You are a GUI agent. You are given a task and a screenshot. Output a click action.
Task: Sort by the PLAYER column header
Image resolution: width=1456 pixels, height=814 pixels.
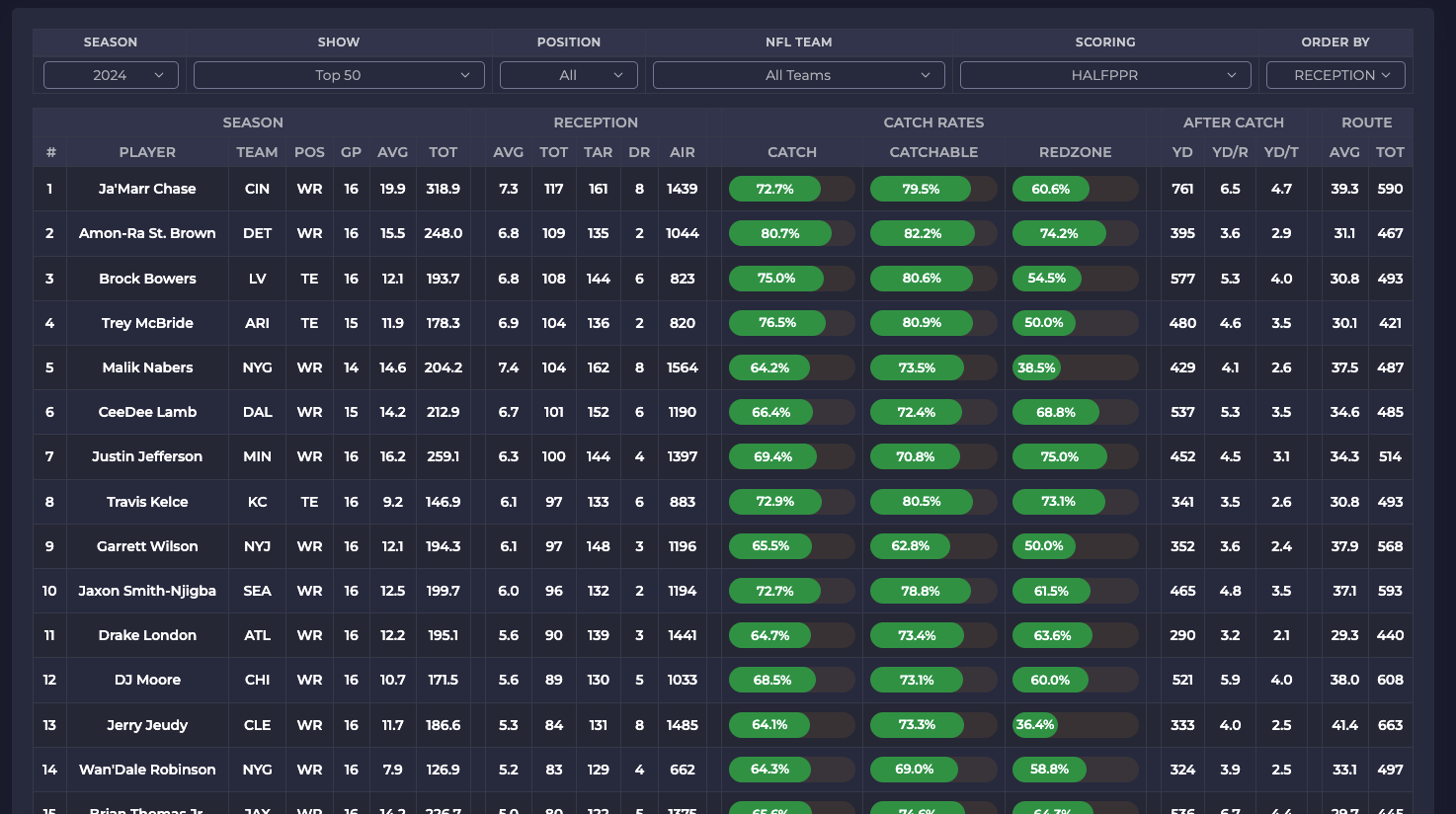pos(147,152)
